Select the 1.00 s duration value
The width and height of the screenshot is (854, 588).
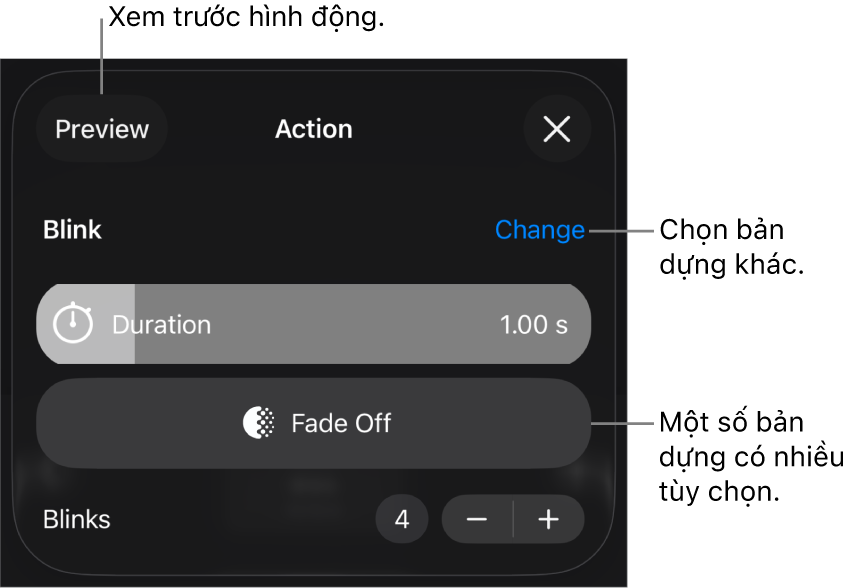(x=533, y=325)
